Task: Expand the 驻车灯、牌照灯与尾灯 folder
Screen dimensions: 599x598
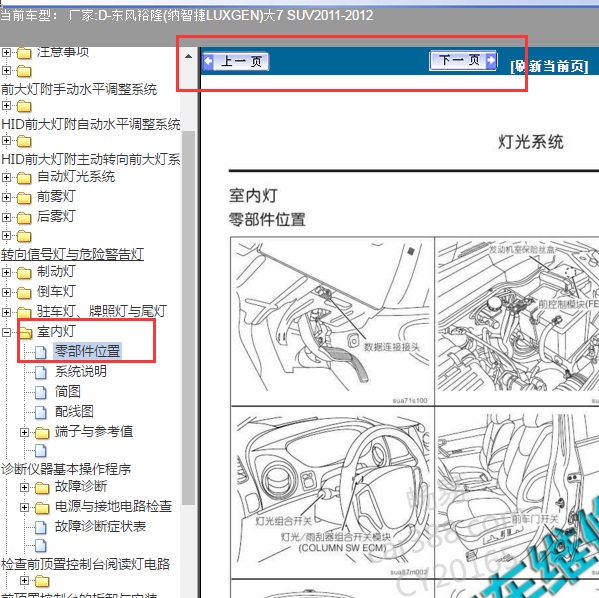Action: pyautogui.click(x=6, y=312)
